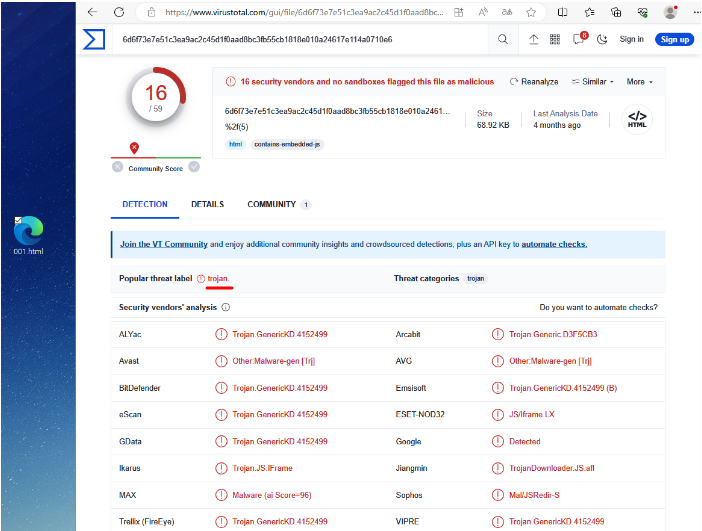Click the ESET-NOD32 JS/Iframe.LX result
702x531 pixels.
pos(531,415)
